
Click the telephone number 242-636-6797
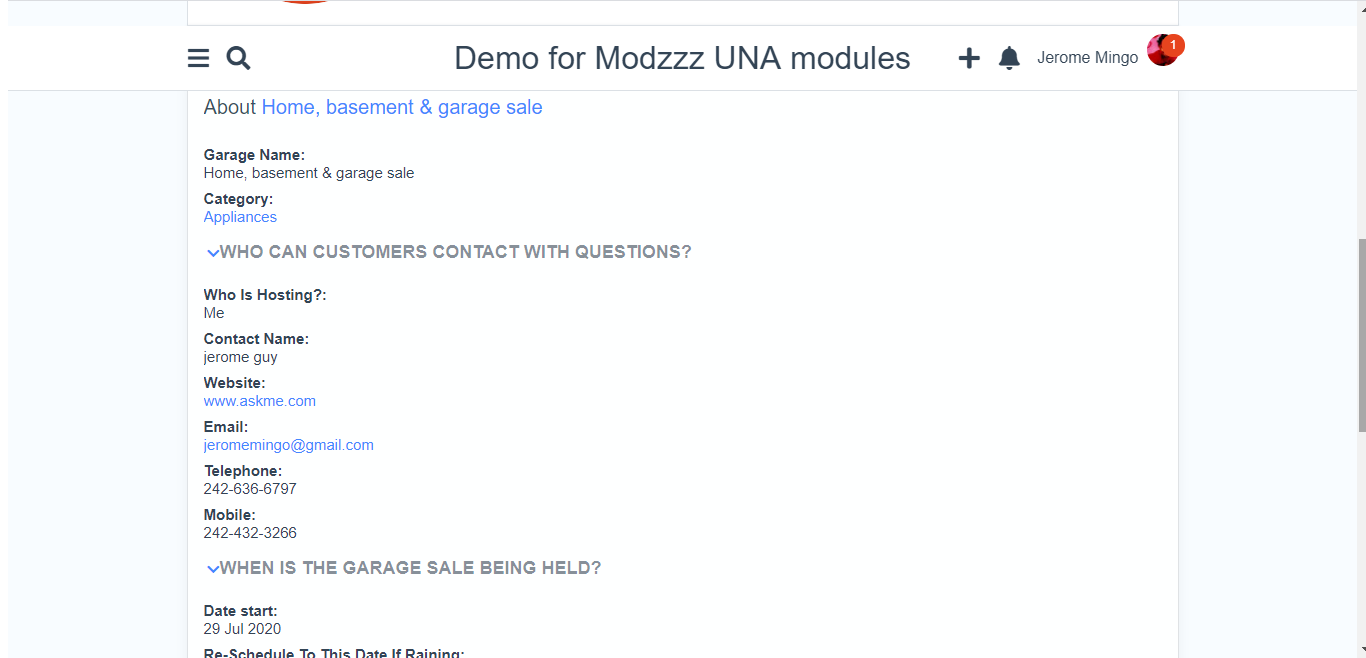click(x=250, y=489)
